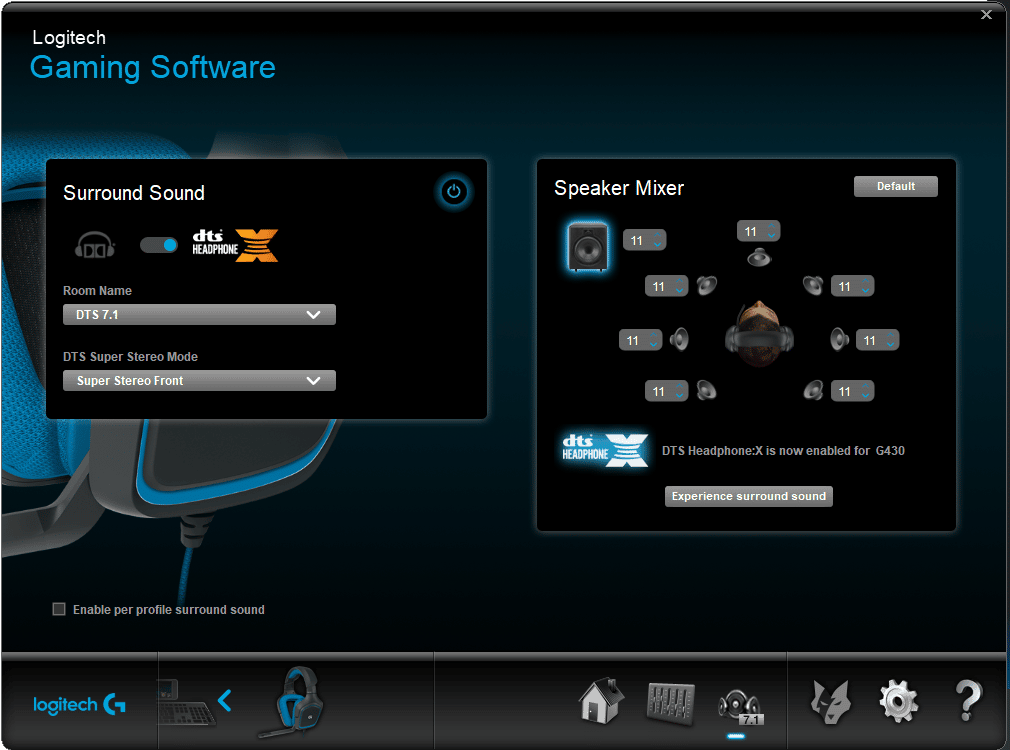Screen dimensions: 1010x750
Task: Click the listener head with headphones
Action: coord(759,334)
